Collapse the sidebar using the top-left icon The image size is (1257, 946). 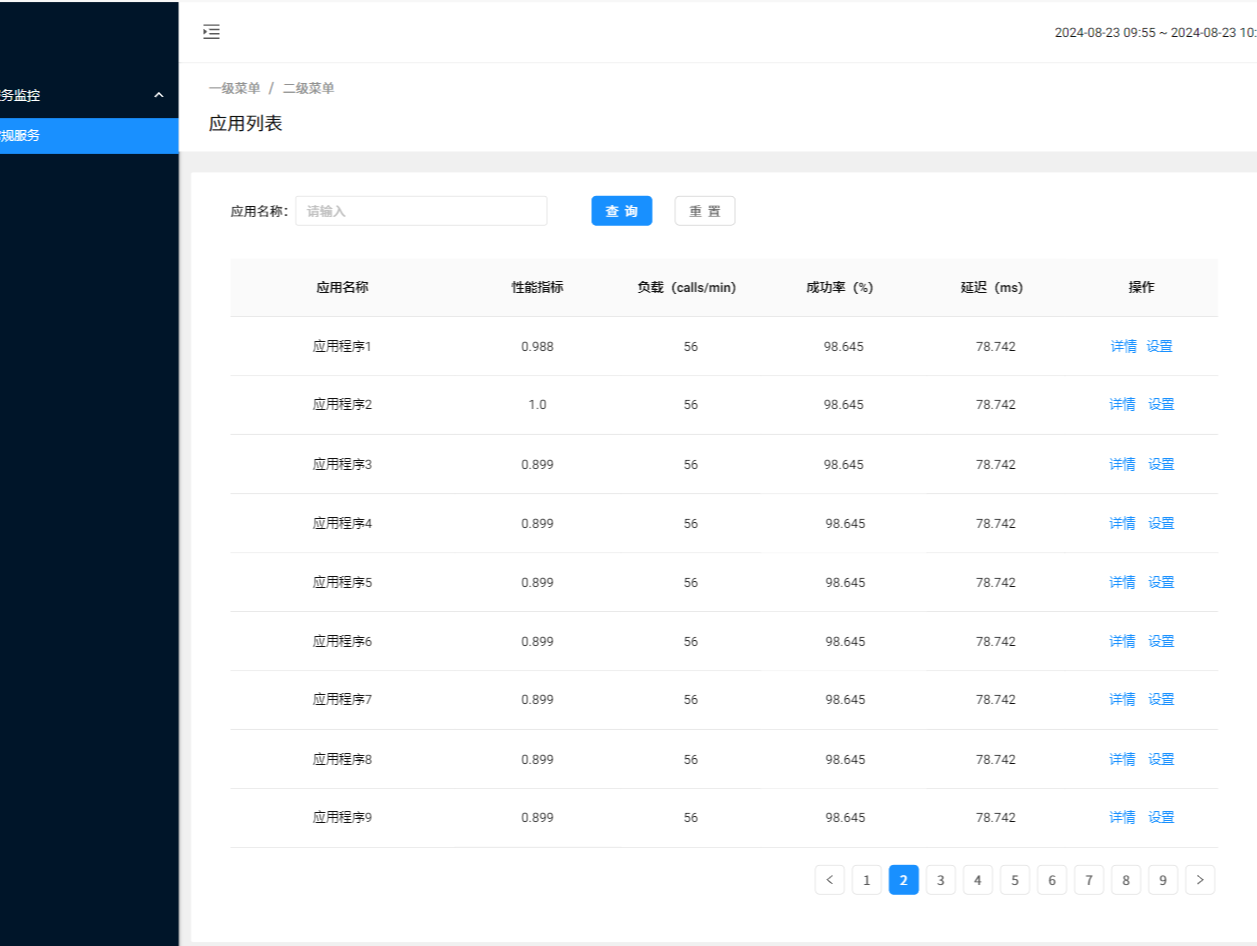[x=211, y=32]
